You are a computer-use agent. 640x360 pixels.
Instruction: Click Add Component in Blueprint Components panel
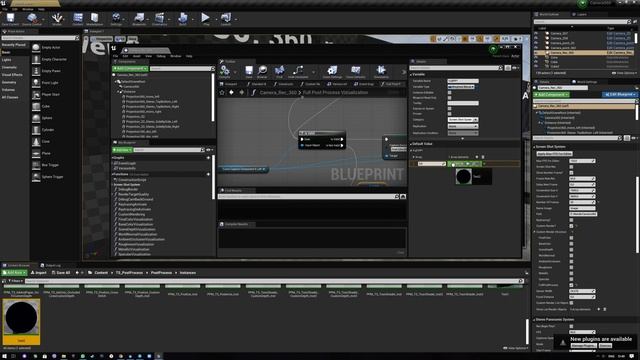pos(130,69)
